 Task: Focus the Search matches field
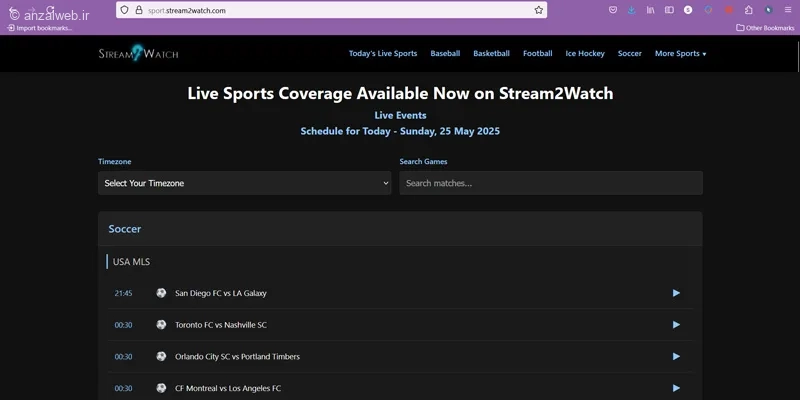tap(551, 183)
